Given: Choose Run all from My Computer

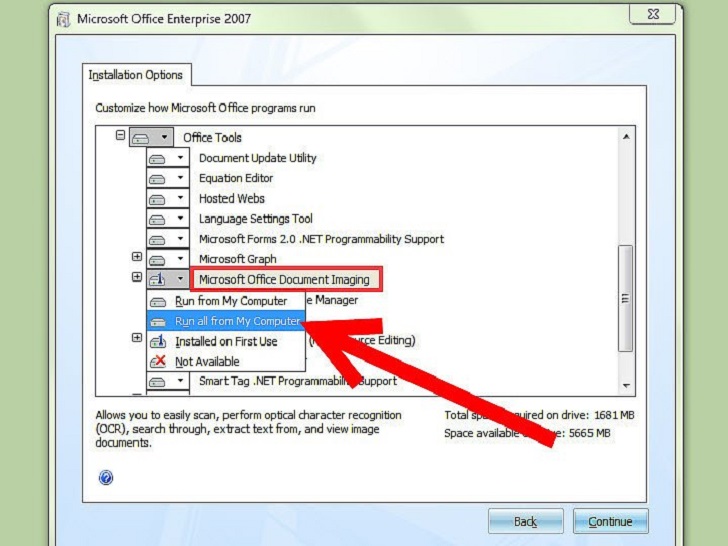Looking at the screenshot, I should (226, 321).
